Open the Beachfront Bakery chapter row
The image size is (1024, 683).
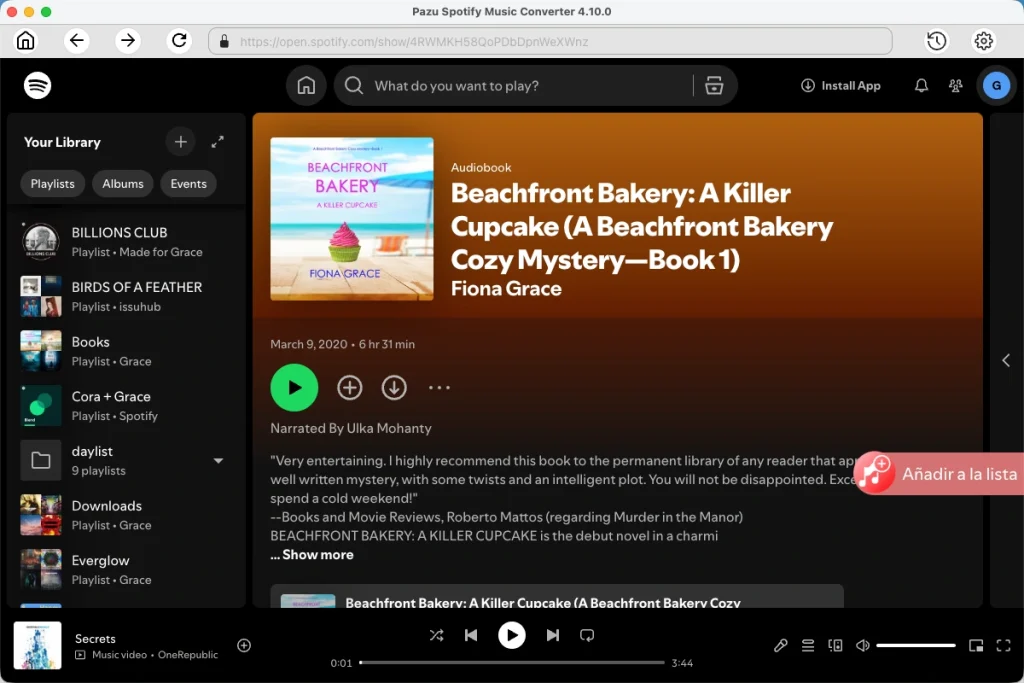[557, 597]
